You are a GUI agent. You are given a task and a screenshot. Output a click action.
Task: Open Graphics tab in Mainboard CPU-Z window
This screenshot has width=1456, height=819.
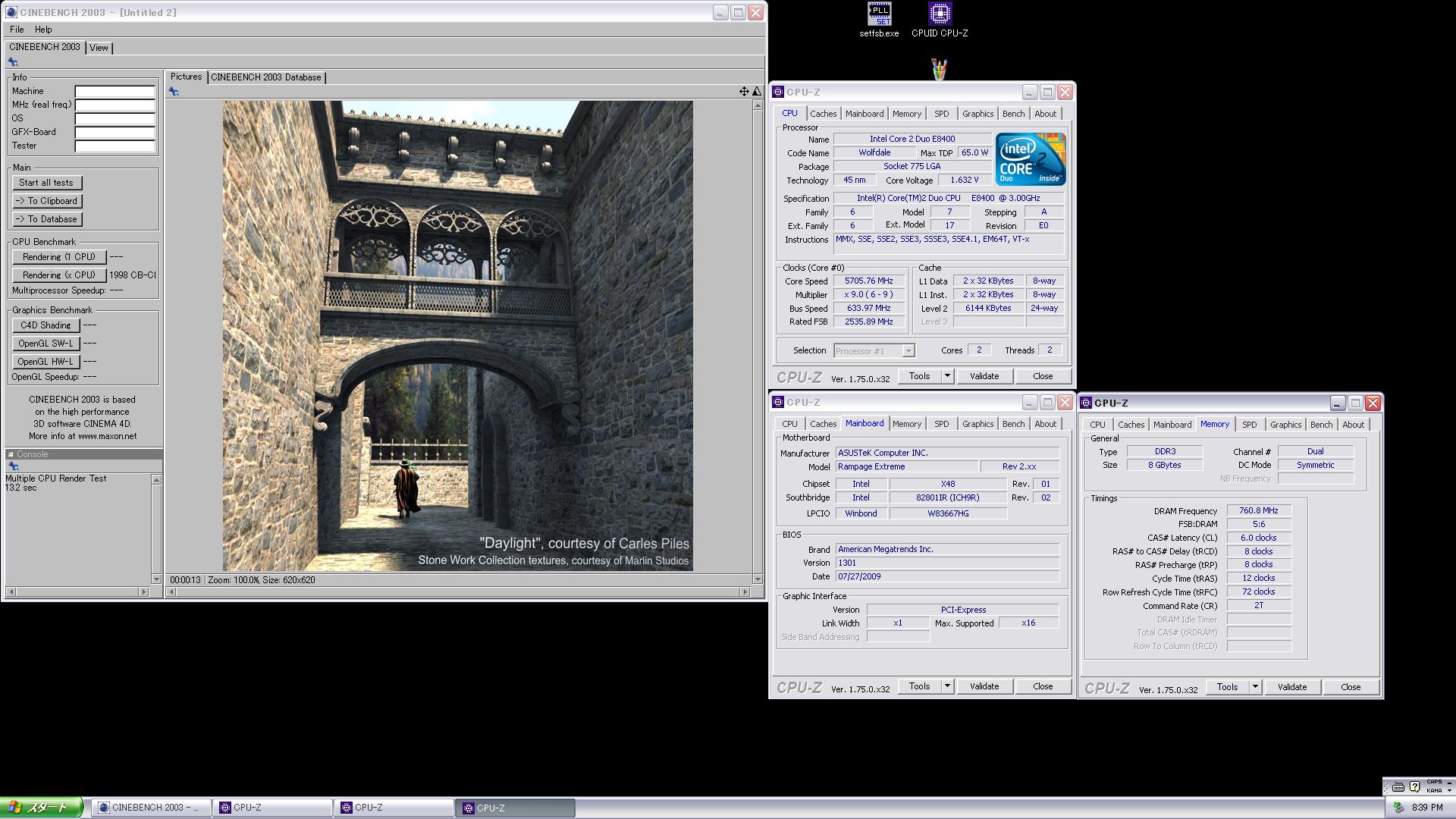coord(977,424)
